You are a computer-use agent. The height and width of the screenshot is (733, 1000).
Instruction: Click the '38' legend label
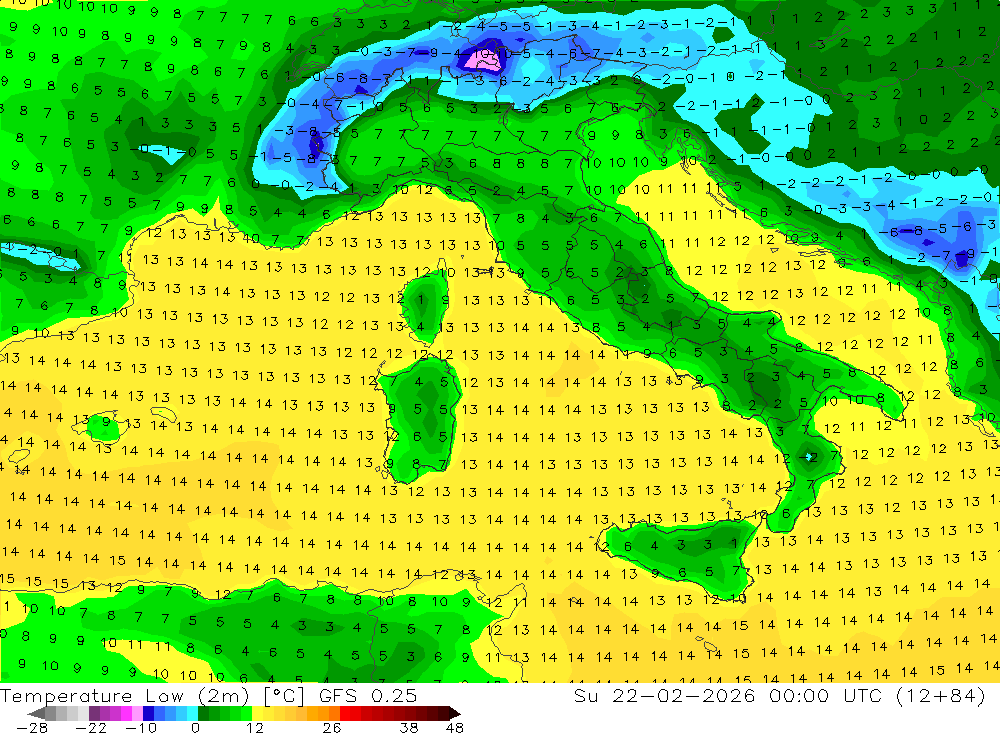408,728
